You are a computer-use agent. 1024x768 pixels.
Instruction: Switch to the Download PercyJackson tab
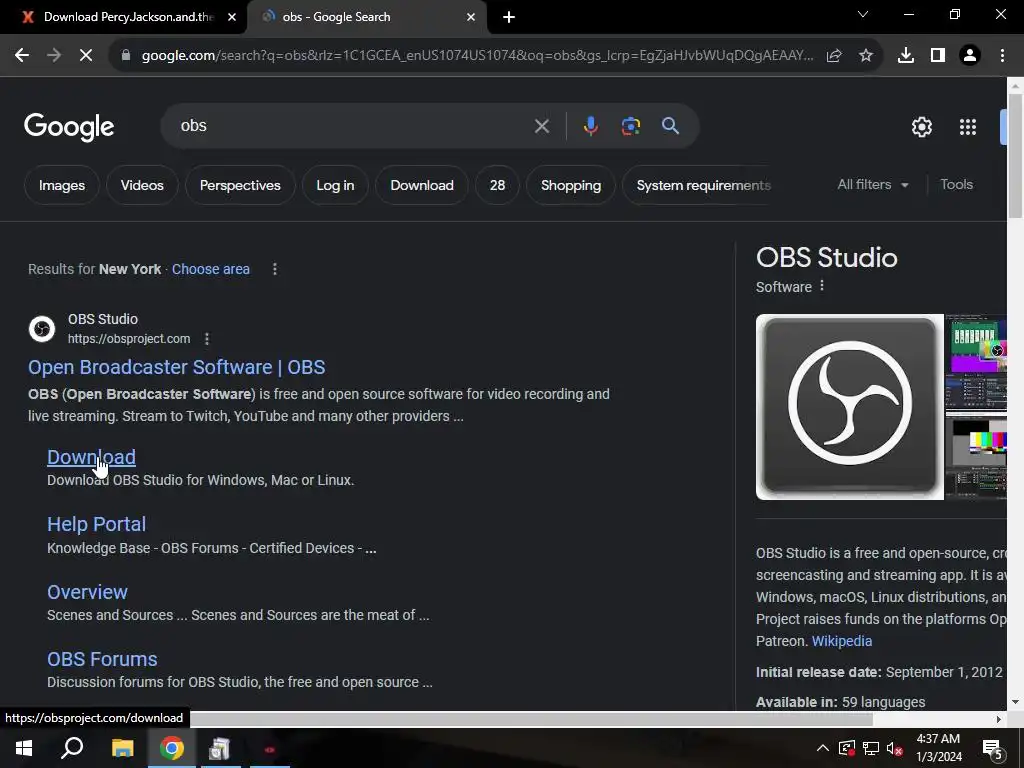coord(123,17)
